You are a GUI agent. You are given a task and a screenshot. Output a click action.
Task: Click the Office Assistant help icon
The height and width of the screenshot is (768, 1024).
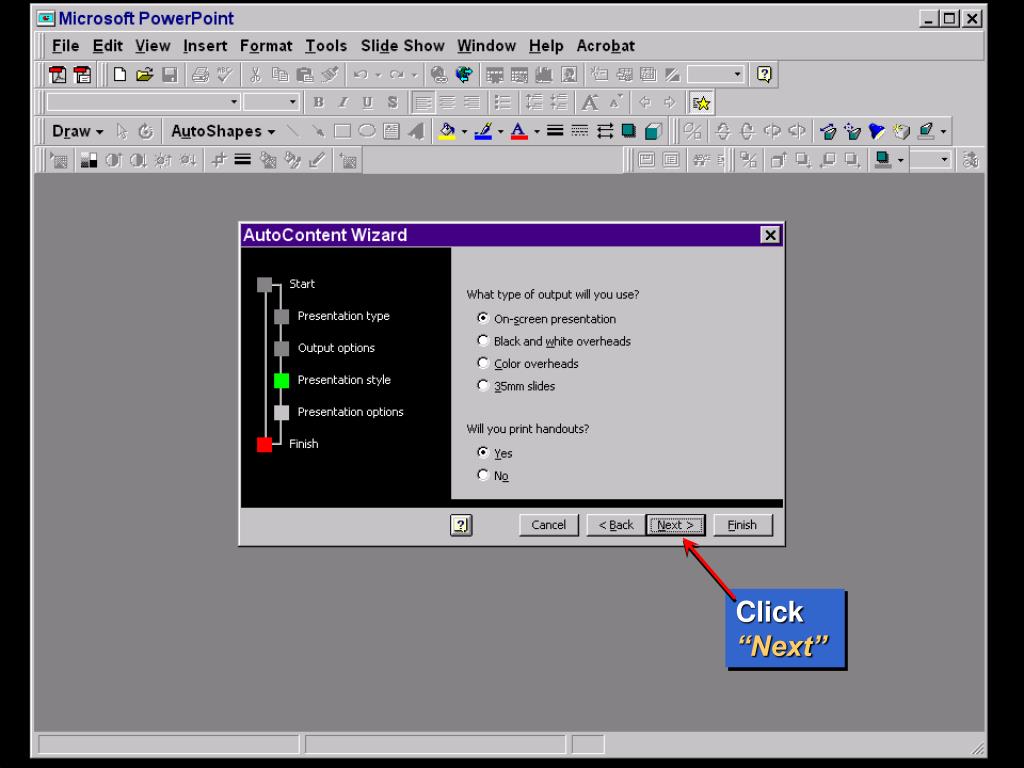coord(764,74)
